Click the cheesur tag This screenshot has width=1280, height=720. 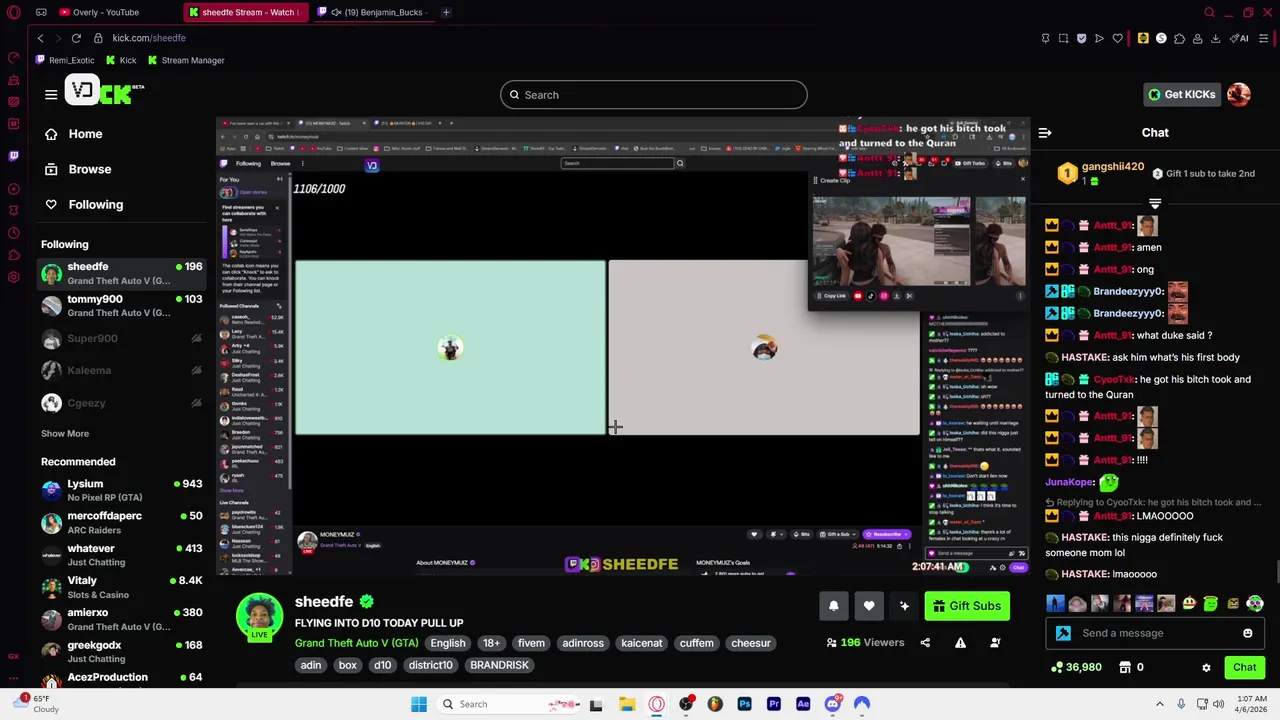(x=751, y=643)
